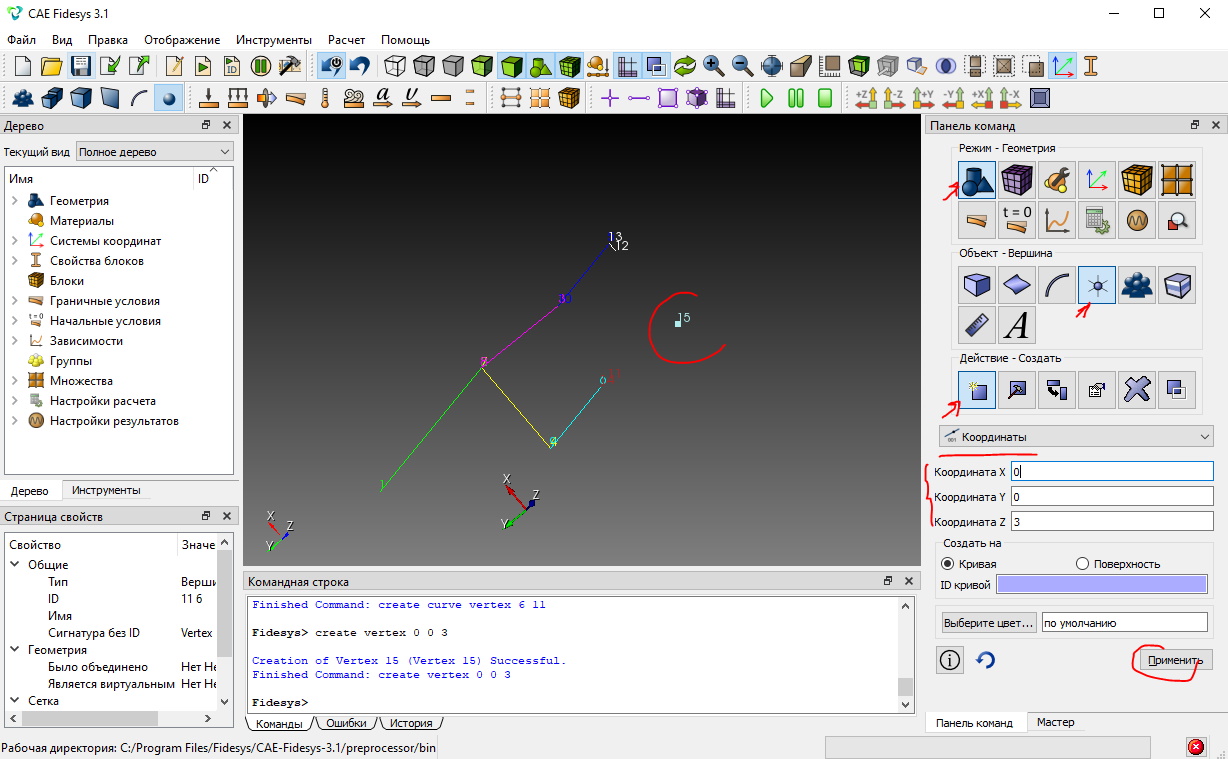The image size is (1228, 759).
Task: Select the 'Кривая' radio button
Action: 948,564
